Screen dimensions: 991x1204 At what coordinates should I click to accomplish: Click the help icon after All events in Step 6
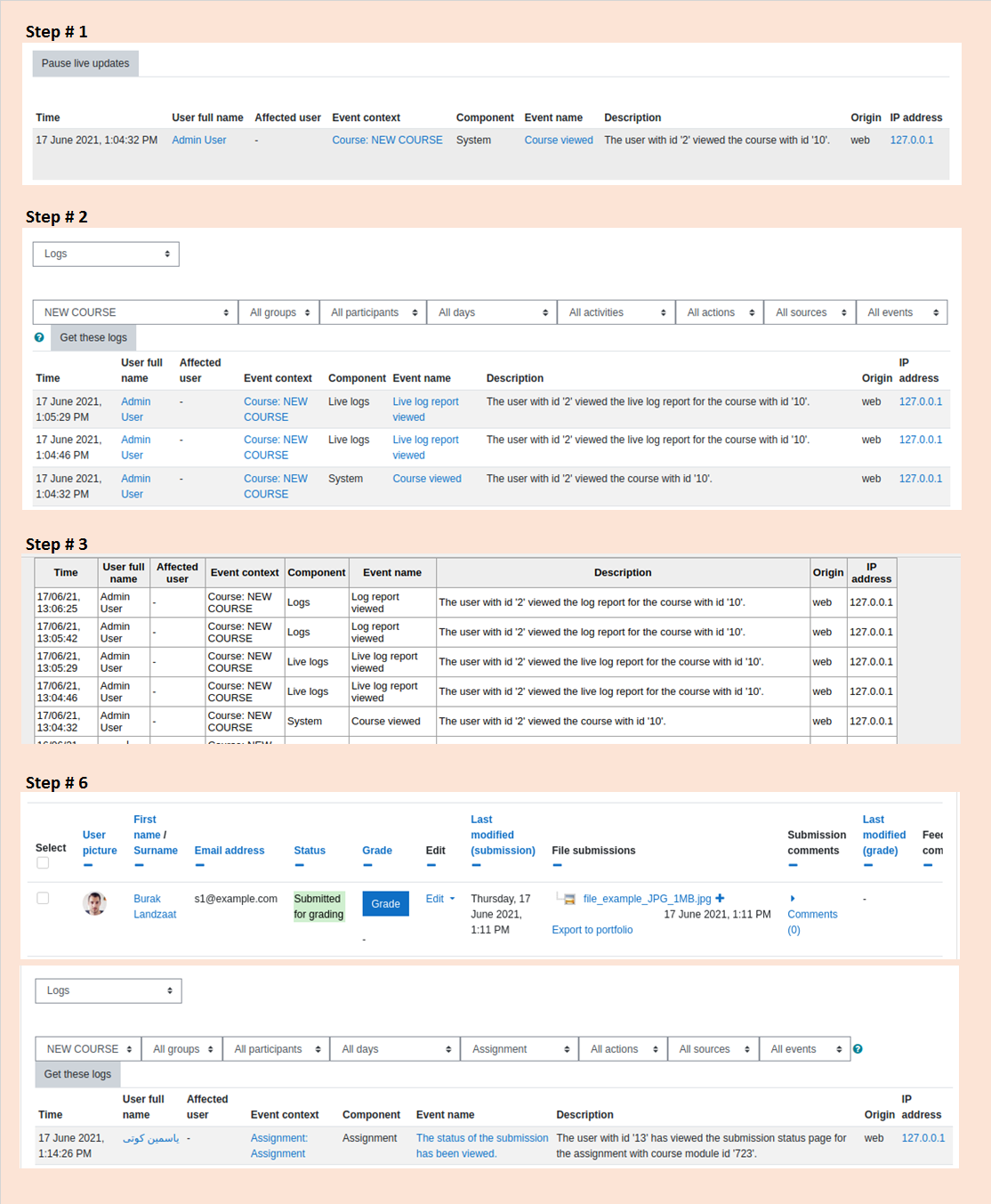(x=858, y=1049)
